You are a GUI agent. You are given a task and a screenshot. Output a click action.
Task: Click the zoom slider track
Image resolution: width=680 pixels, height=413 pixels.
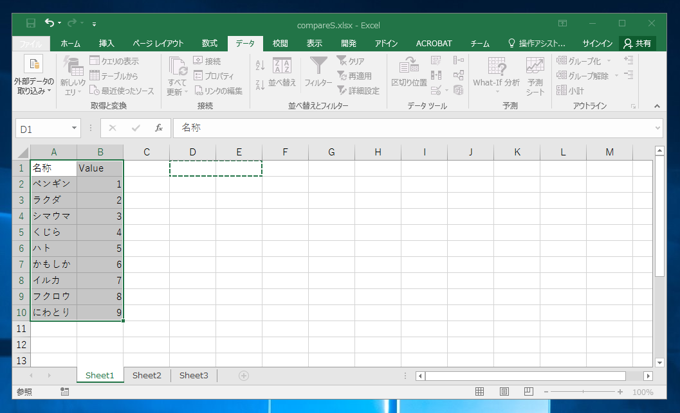pyautogui.click(x=583, y=392)
